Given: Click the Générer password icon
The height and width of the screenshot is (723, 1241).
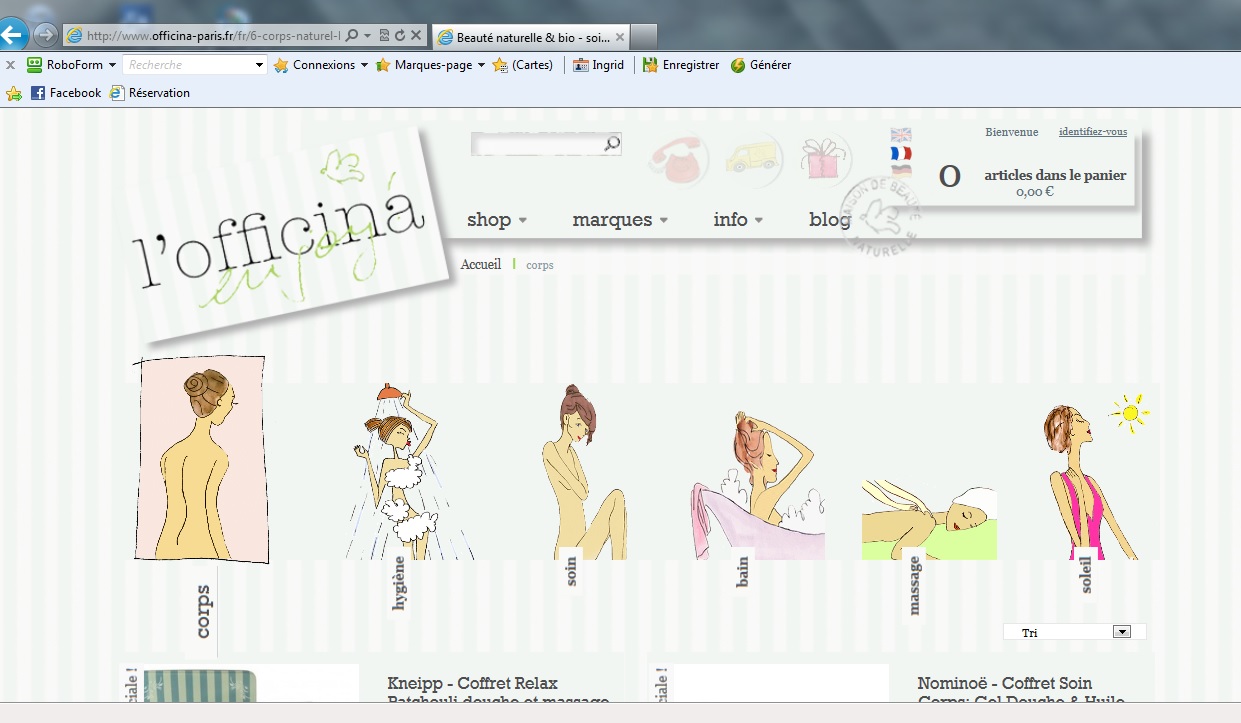Looking at the screenshot, I should (761, 65).
